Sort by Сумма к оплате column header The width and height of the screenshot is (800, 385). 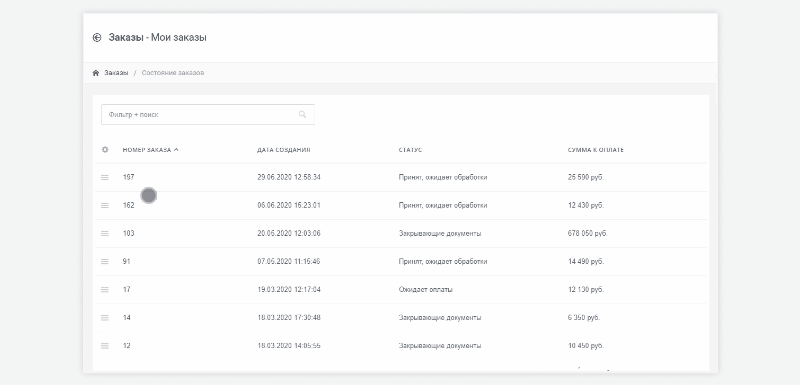point(595,150)
